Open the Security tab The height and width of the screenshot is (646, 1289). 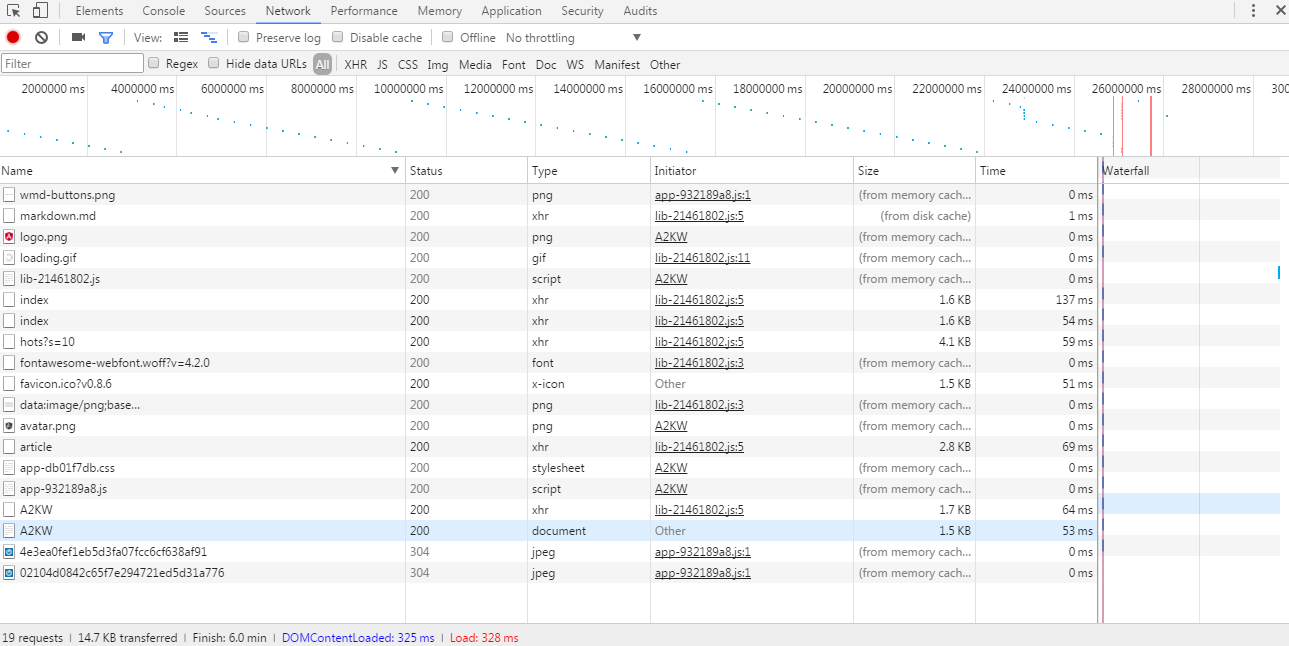(582, 11)
